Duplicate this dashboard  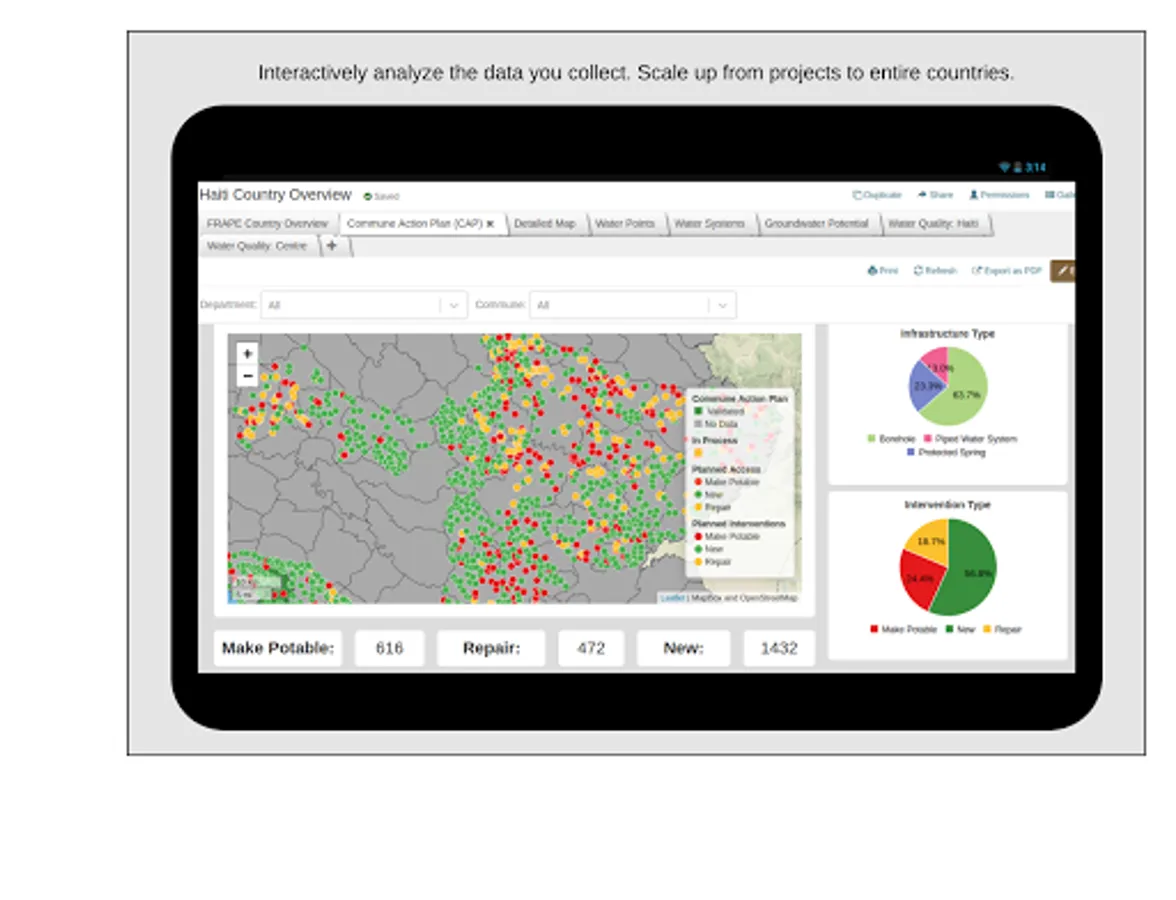point(877,195)
